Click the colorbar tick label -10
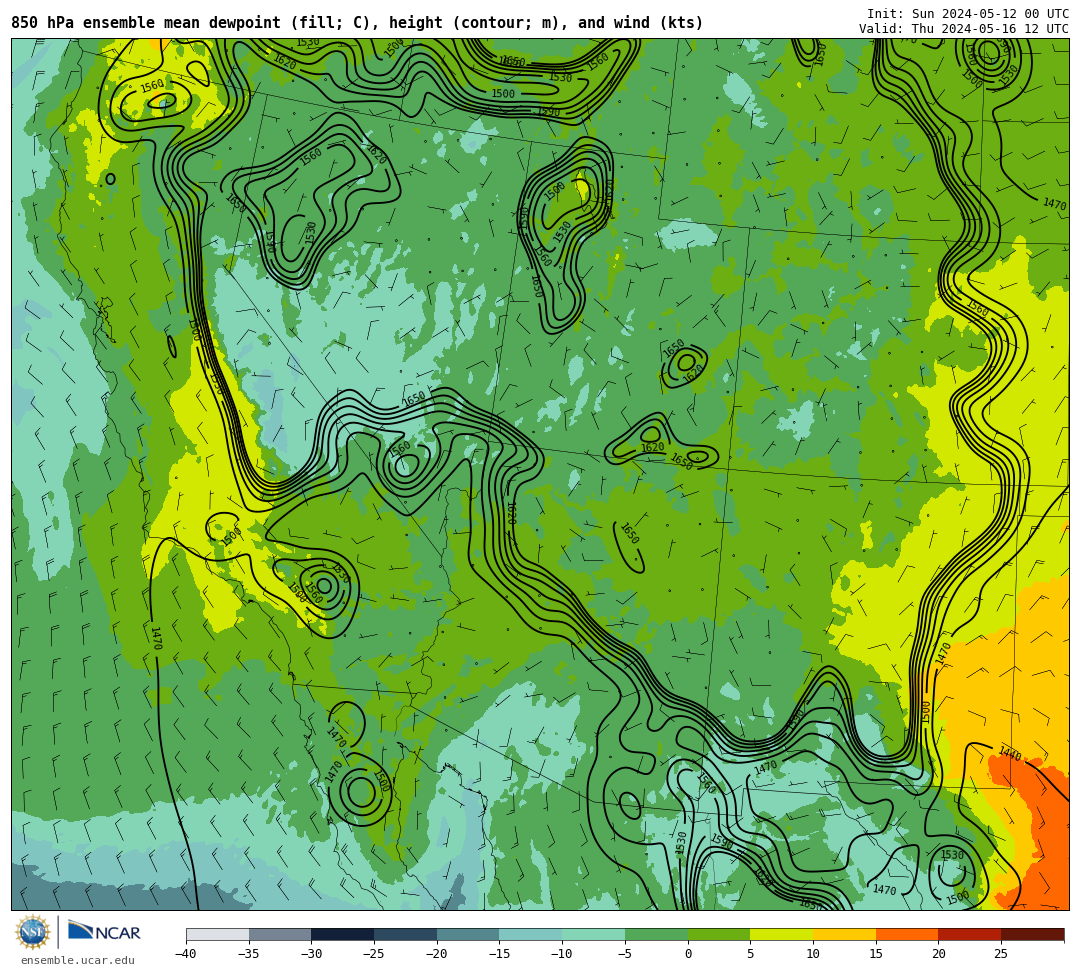The width and height of the screenshot is (1080, 973). (562, 954)
